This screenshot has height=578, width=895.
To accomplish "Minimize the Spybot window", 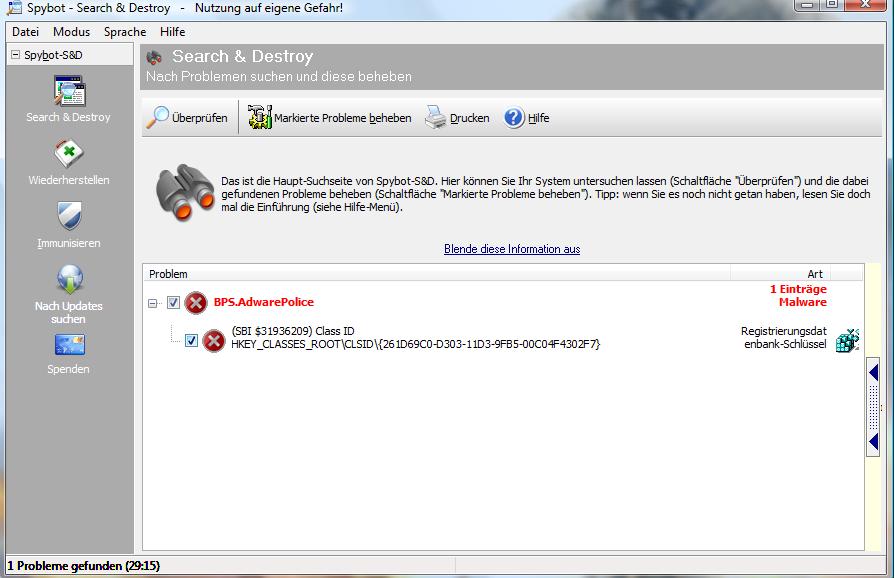I will pyautogui.click(x=808, y=5).
